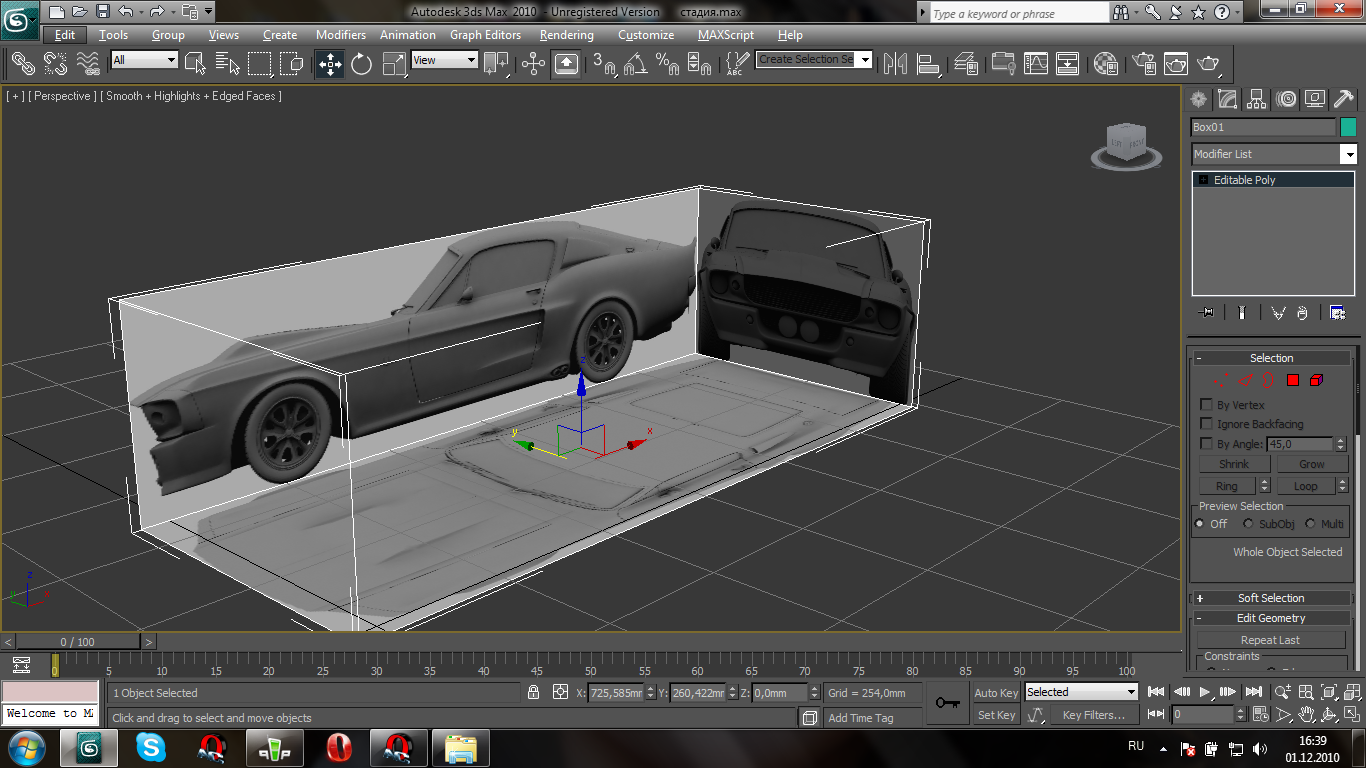Select the SubObj preview selection radio
Viewport: 1366px width, 768px height.
1248,524
